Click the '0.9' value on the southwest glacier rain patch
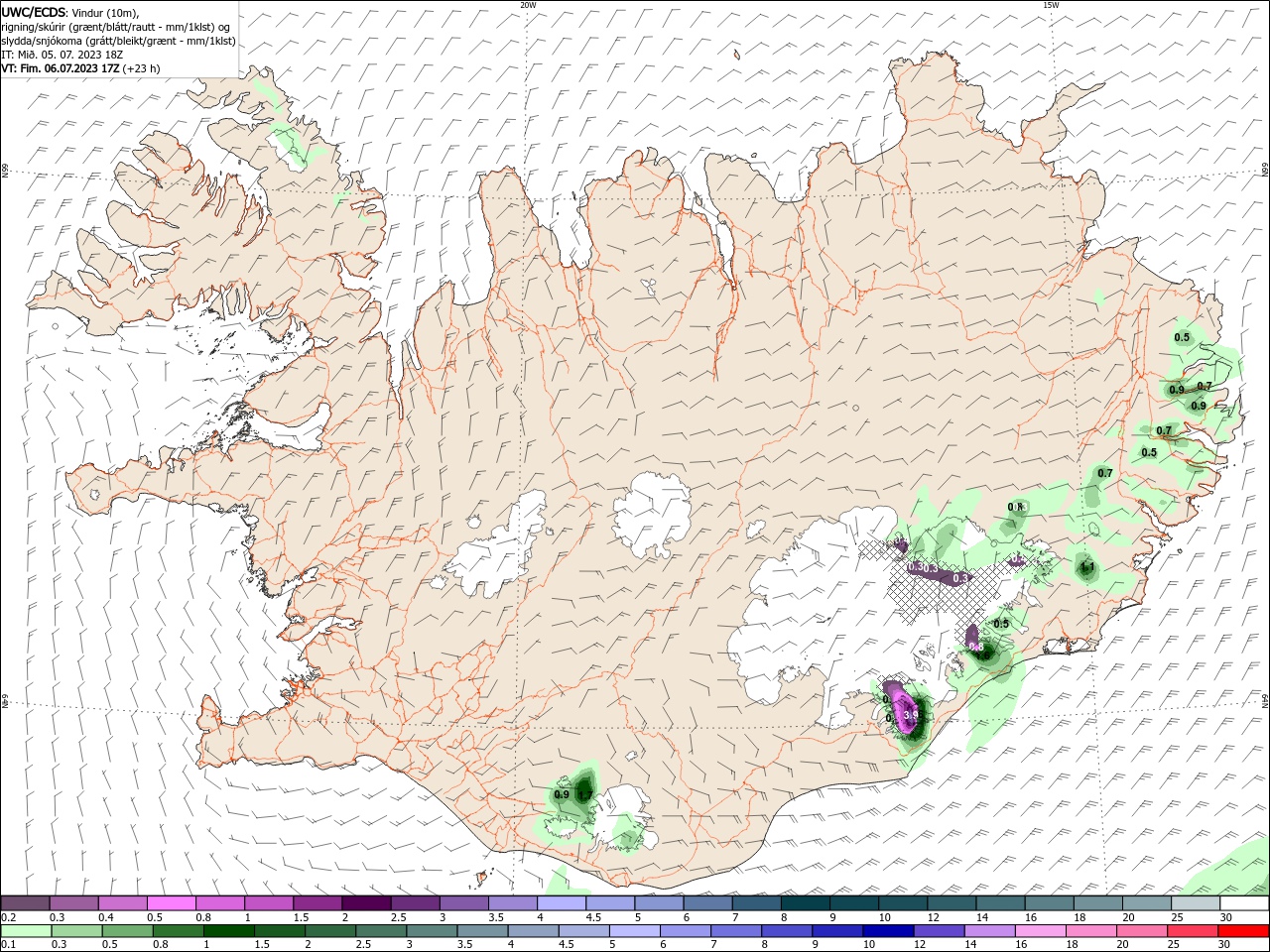The height and width of the screenshot is (952, 1270). point(562,794)
